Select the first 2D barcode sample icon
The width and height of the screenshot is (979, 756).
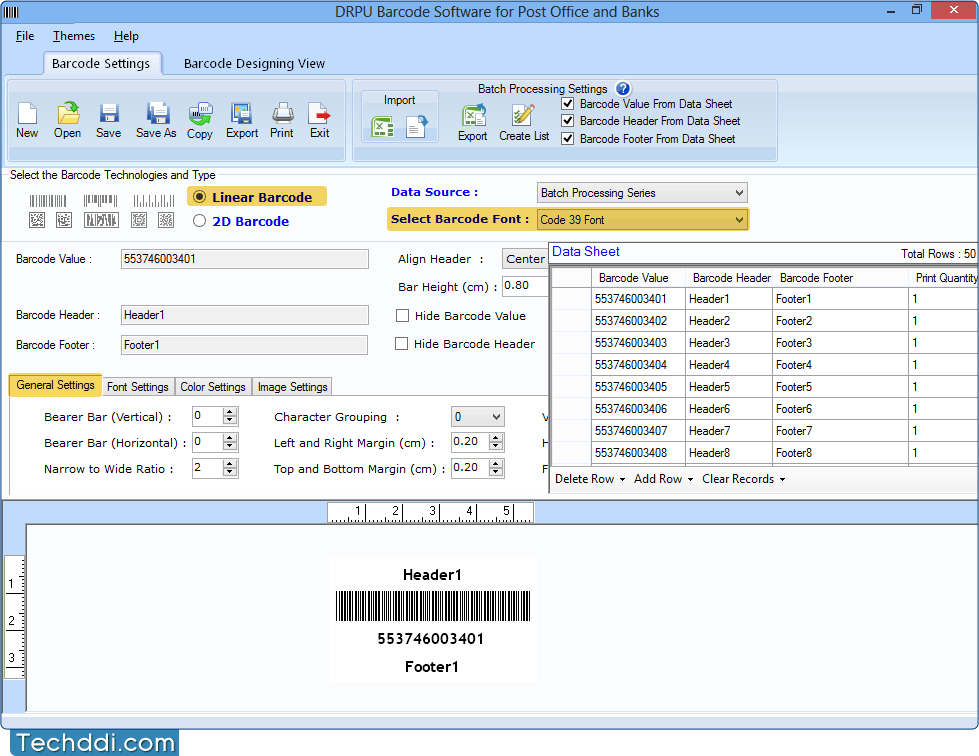(37, 220)
